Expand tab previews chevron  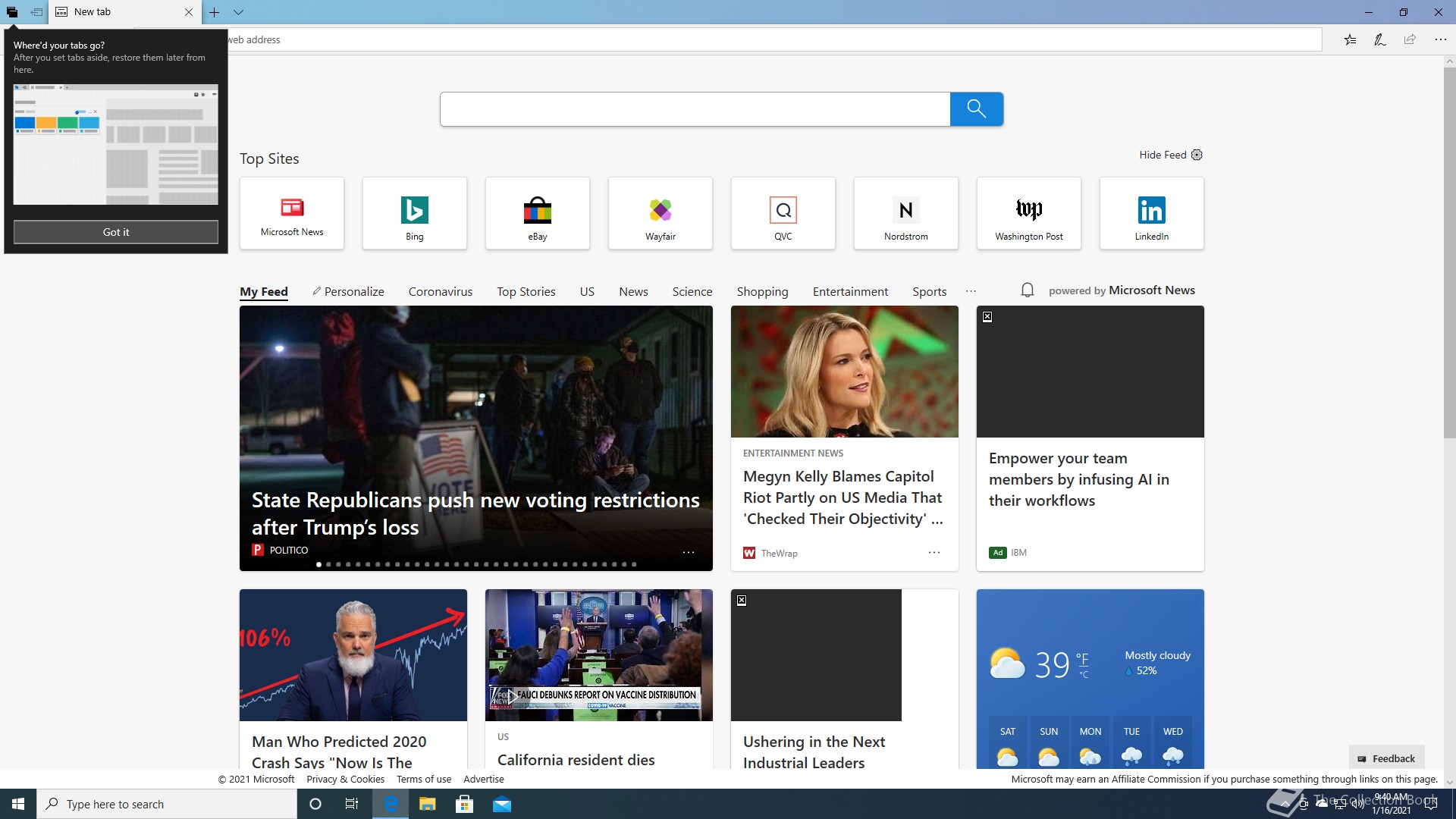click(x=238, y=12)
